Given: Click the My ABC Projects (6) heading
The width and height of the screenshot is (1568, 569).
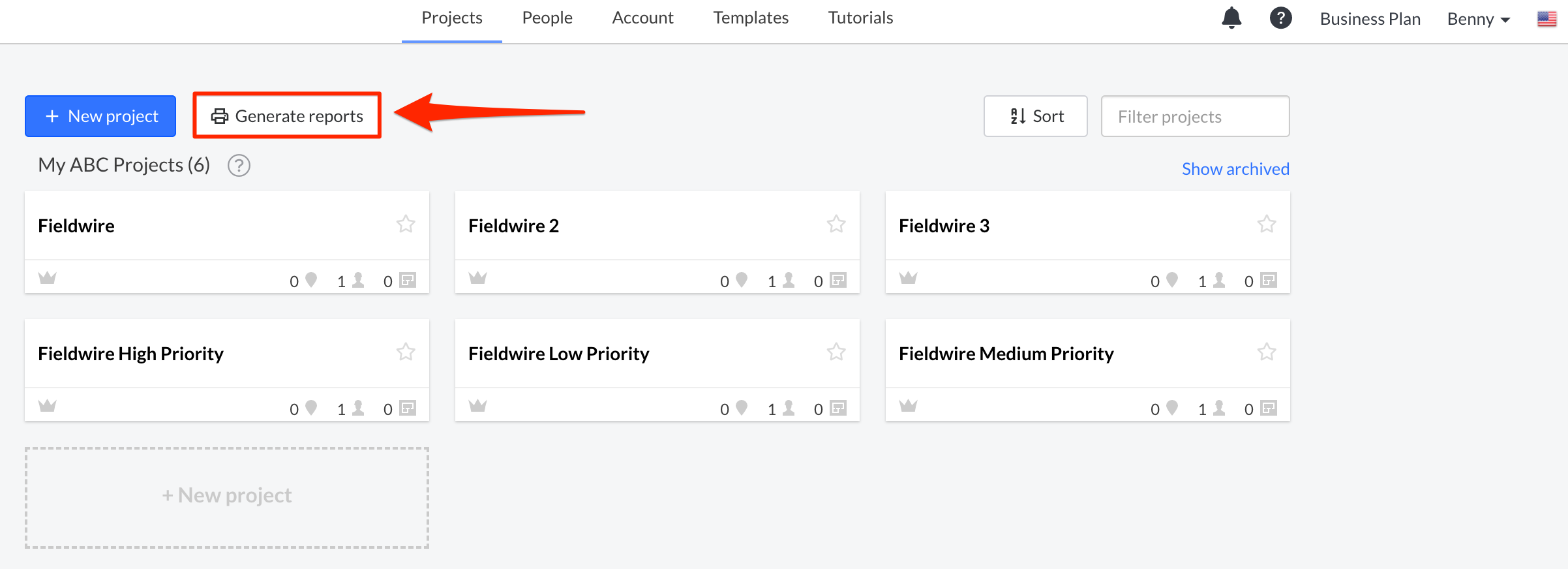Looking at the screenshot, I should coord(124,165).
